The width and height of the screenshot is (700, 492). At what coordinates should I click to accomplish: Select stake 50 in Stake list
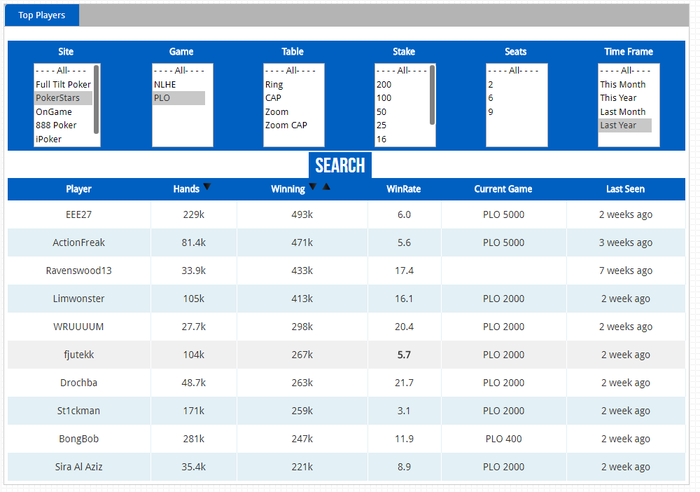[402, 112]
